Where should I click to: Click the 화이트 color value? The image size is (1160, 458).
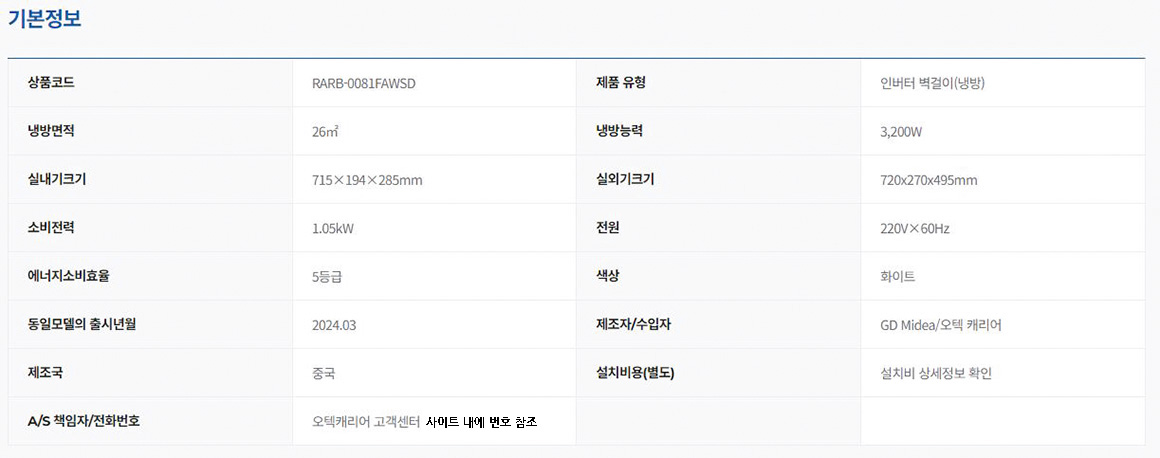890,277
